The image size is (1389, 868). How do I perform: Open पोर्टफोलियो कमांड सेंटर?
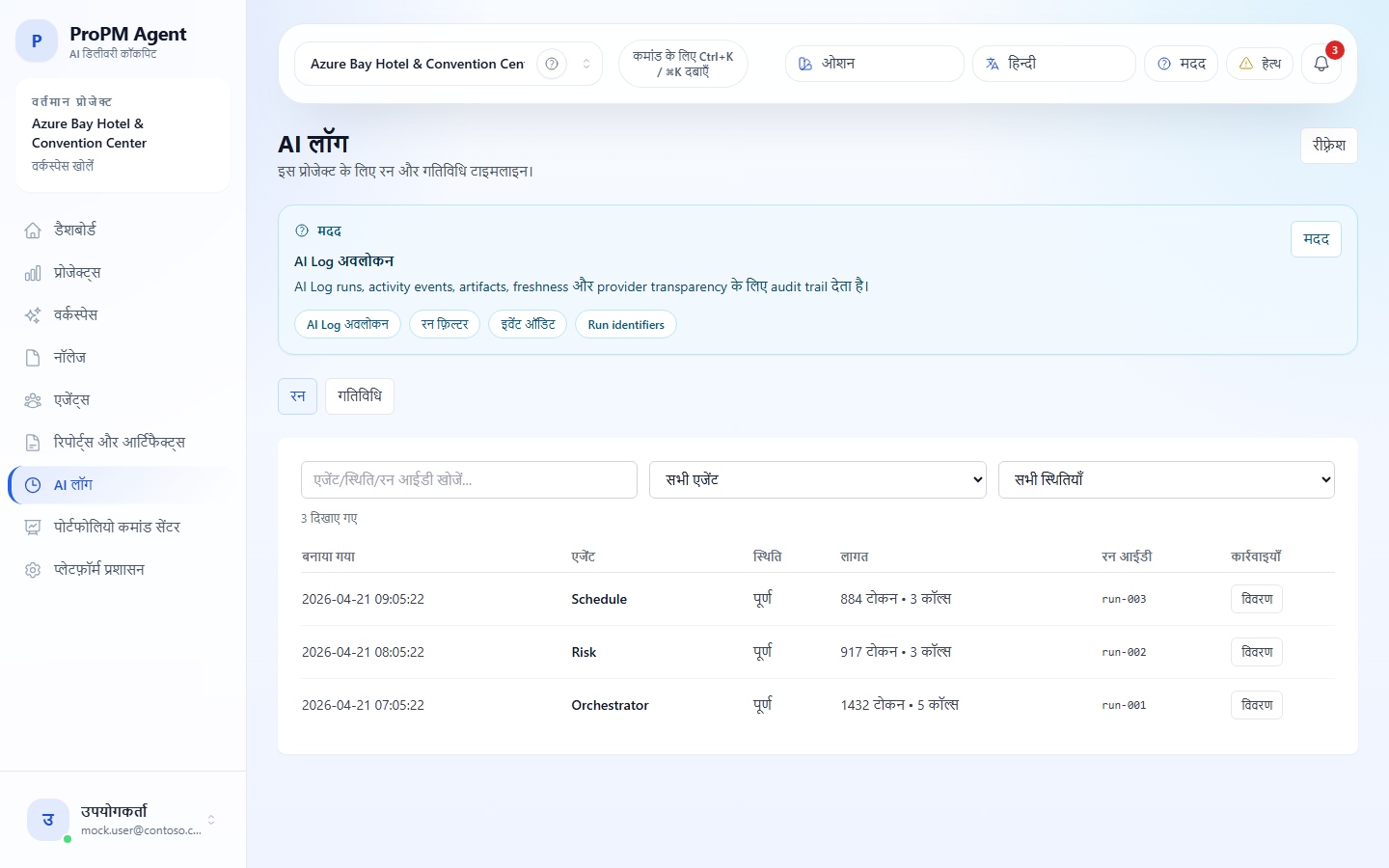(x=32, y=527)
